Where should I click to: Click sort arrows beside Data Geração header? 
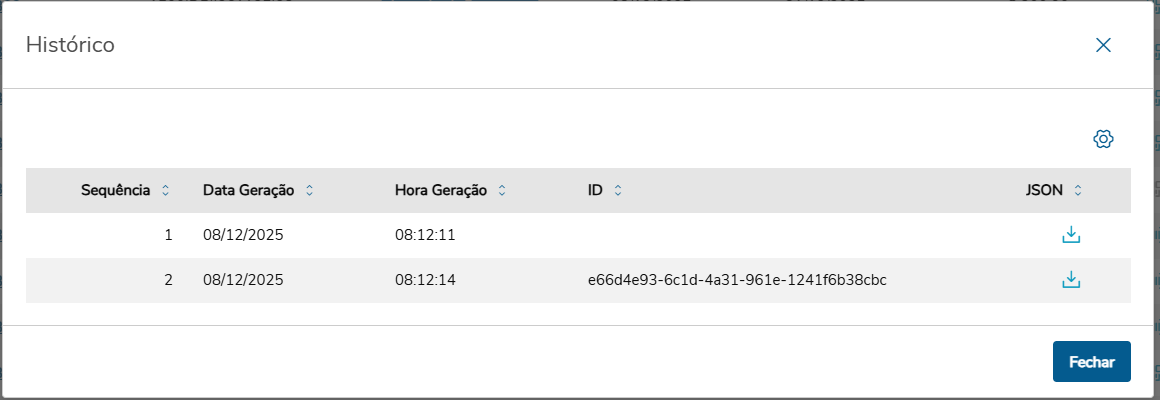[309, 190]
